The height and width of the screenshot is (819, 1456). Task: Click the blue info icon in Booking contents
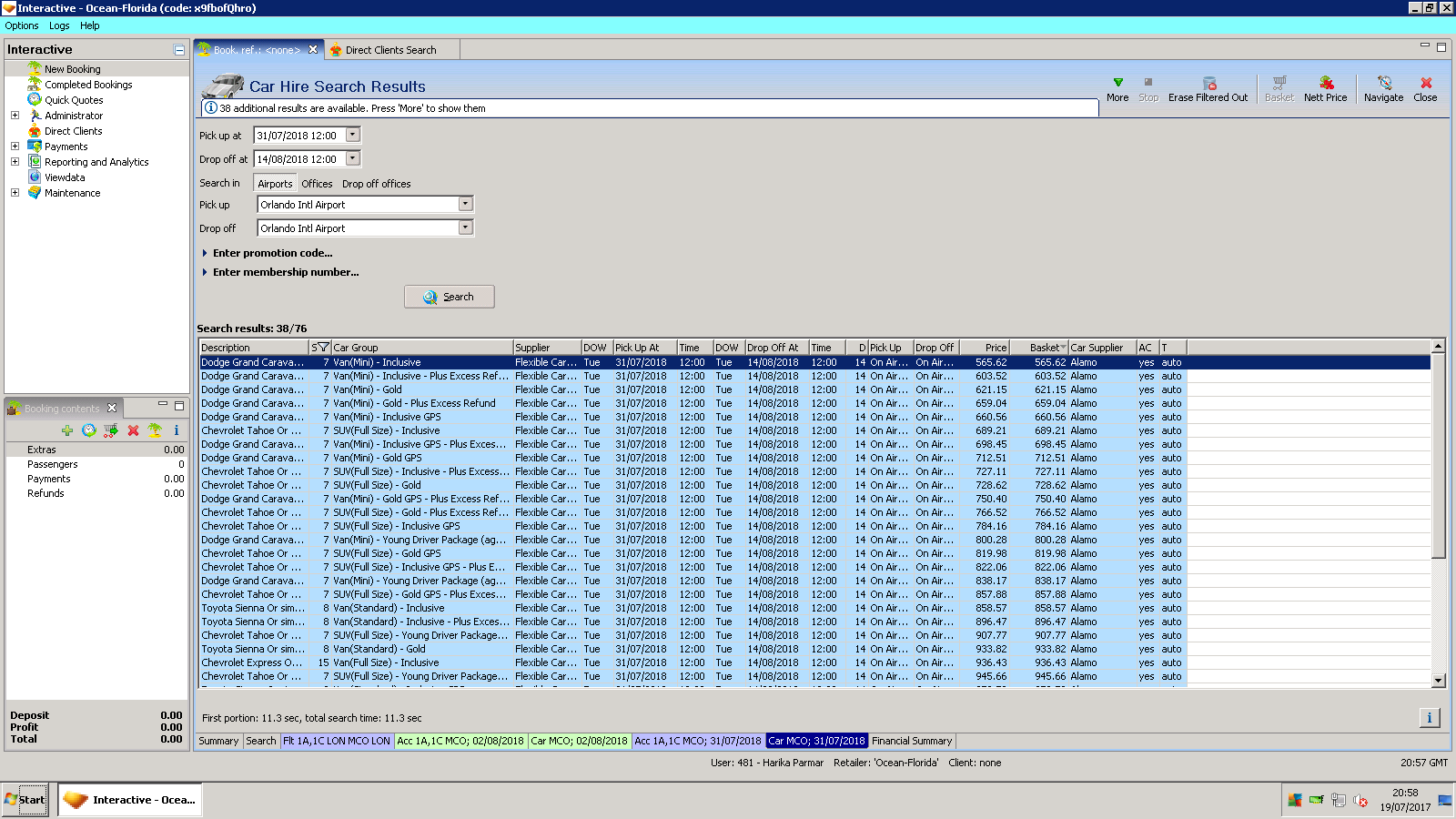(177, 430)
